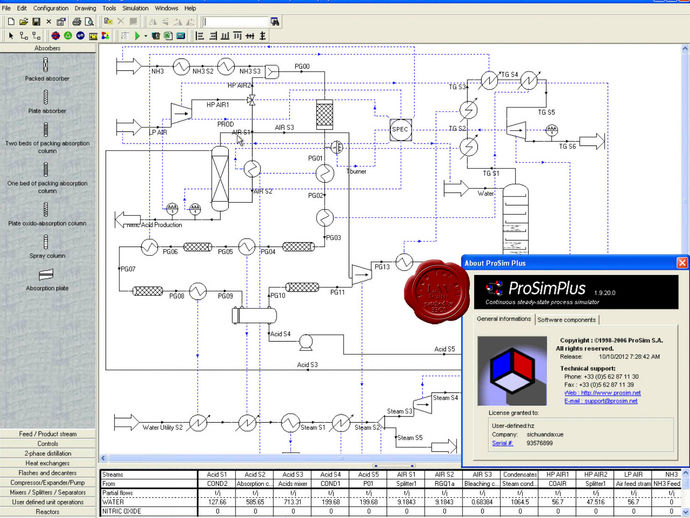
Task: Select the Spray column palette icon
Action: [x=46, y=242]
